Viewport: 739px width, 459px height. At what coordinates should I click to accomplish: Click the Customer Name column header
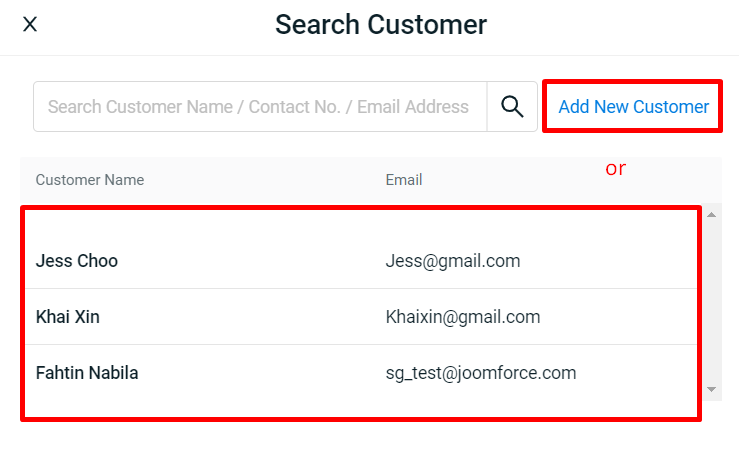[x=90, y=180]
